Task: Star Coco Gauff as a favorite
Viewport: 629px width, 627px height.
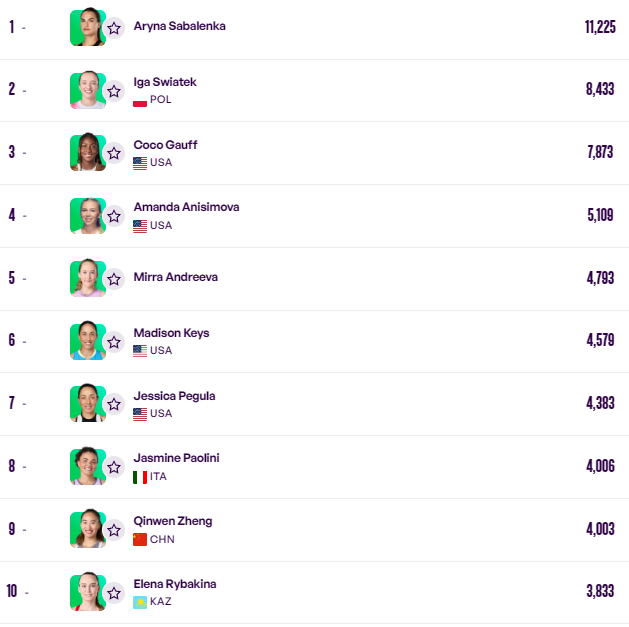Action: pyautogui.click(x=114, y=153)
